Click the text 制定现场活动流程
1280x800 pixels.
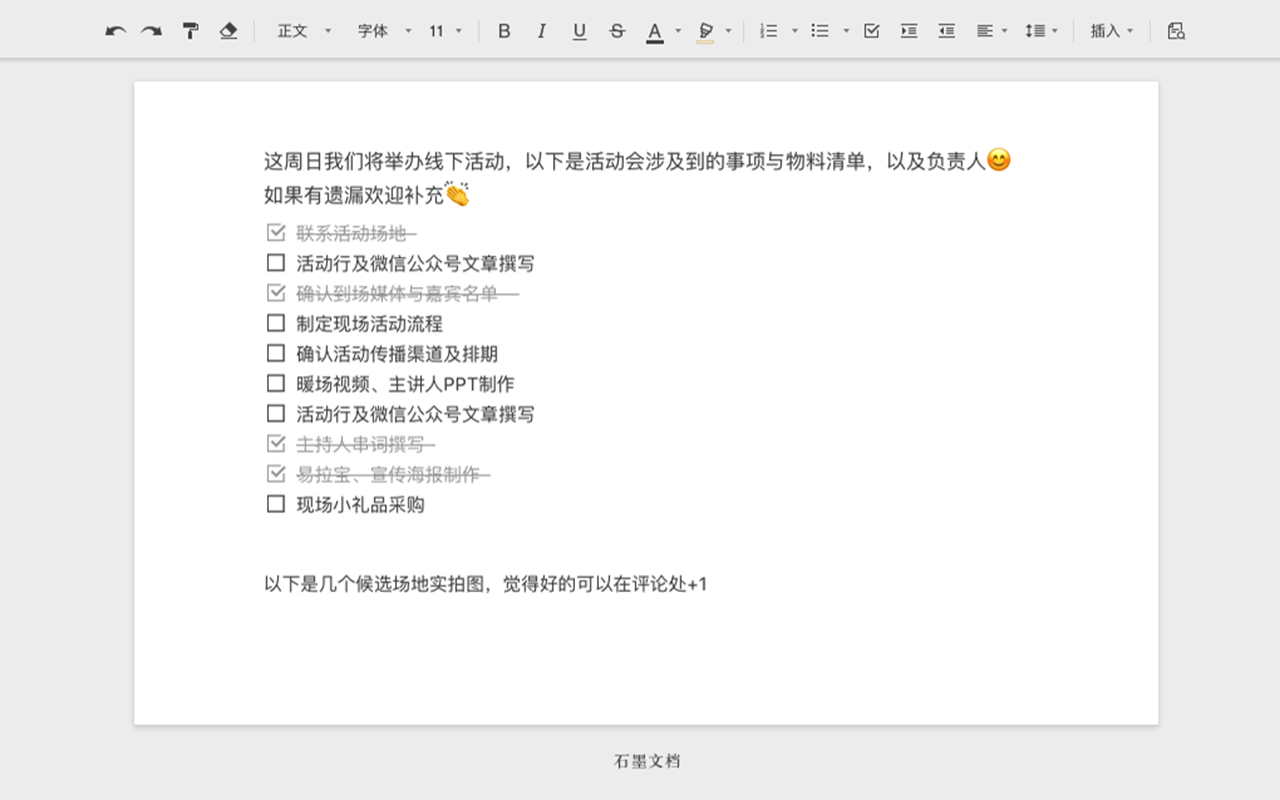(x=369, y=323)
